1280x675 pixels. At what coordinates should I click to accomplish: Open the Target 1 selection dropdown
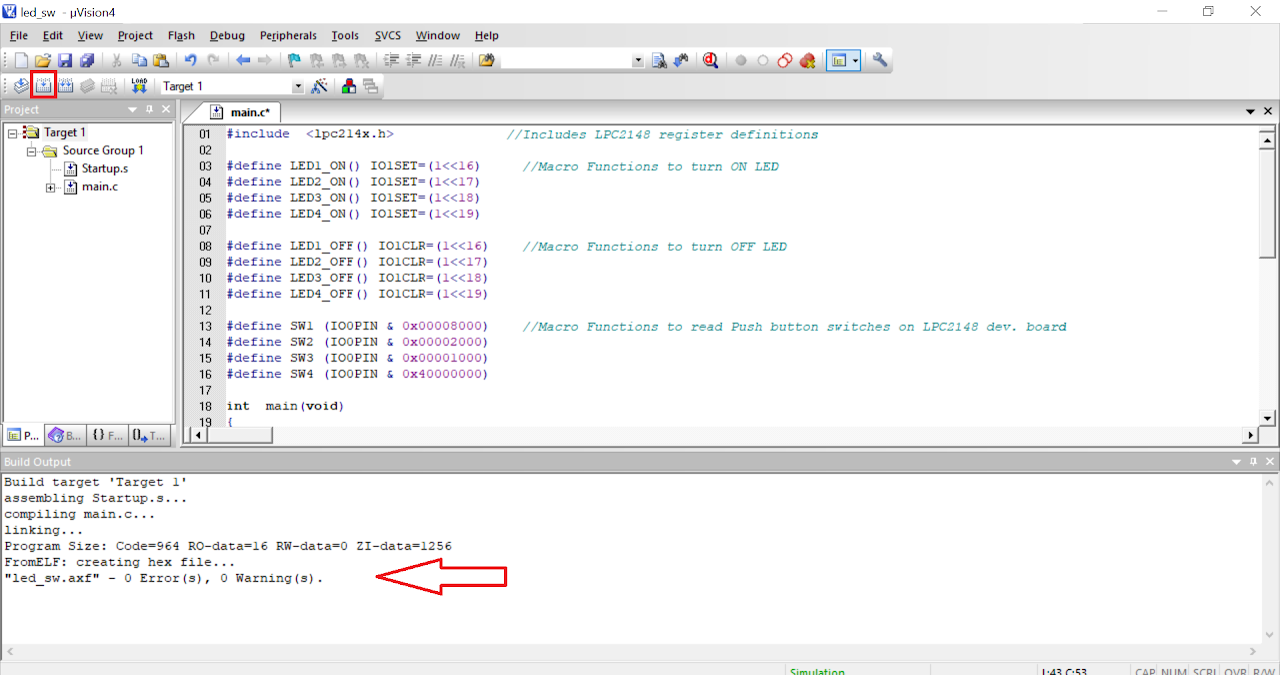pyautogui.click(x=297, y=87)
